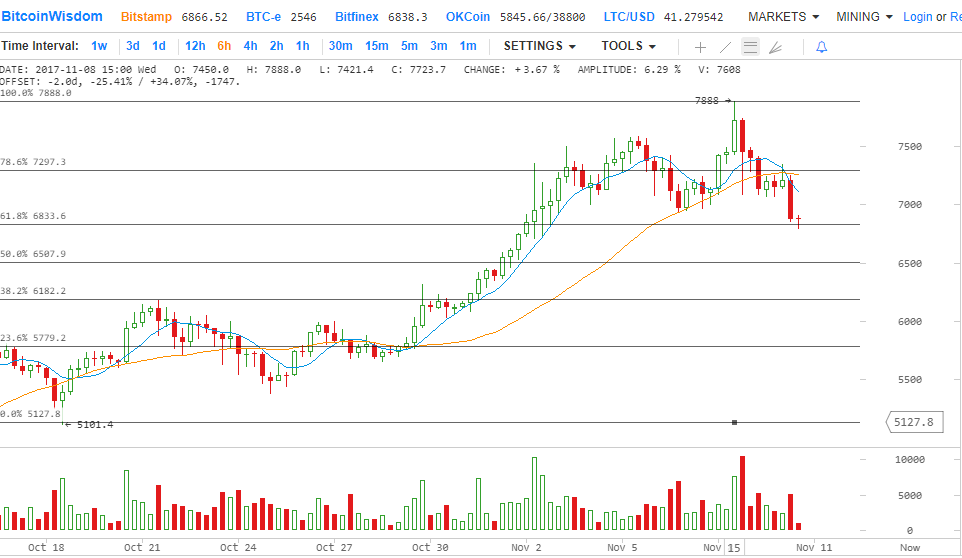
Task: Expand the MARKETS dropdown menu
Action: 783,17
